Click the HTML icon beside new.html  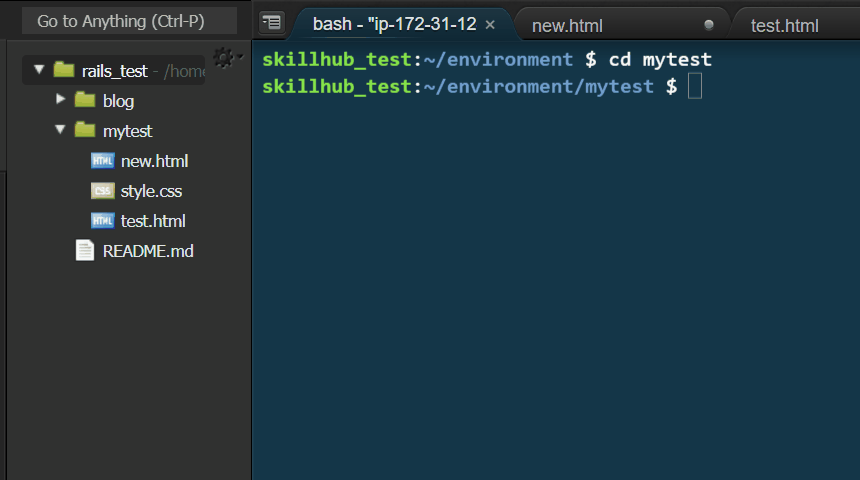point(103,160)
